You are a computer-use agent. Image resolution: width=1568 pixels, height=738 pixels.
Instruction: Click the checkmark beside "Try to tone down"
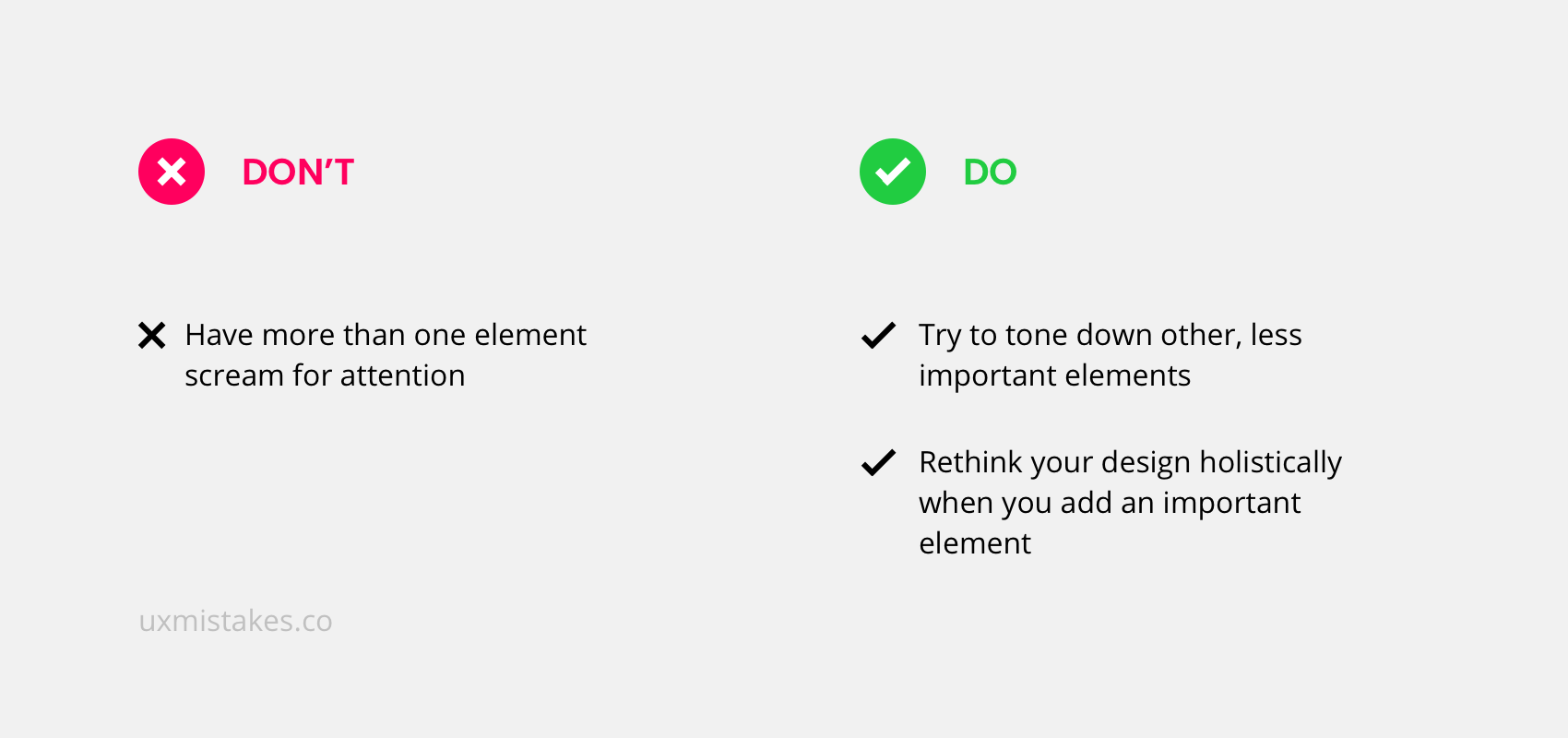[878, 336]
